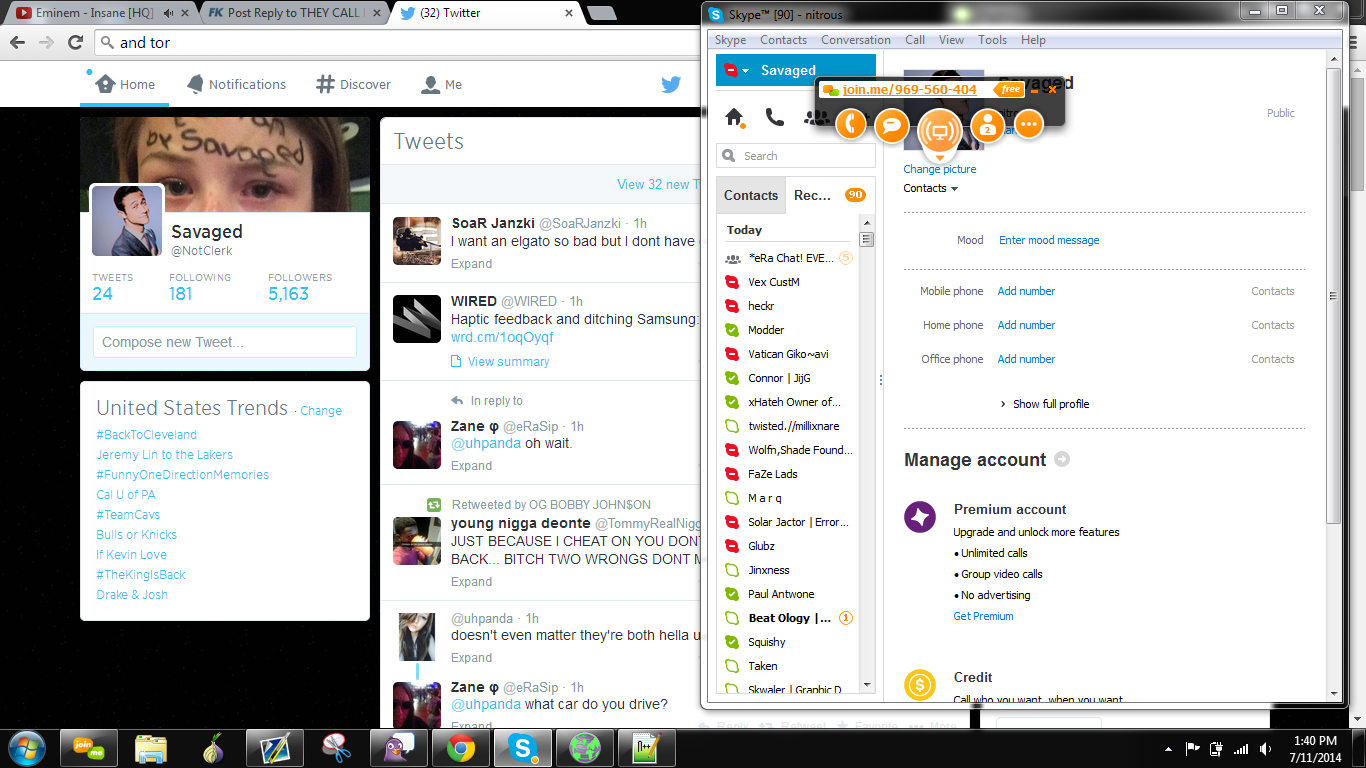Expand tweet 'doesn't even matter they're both'
This screenshot has width=1366, height=768.
point(471,658)
